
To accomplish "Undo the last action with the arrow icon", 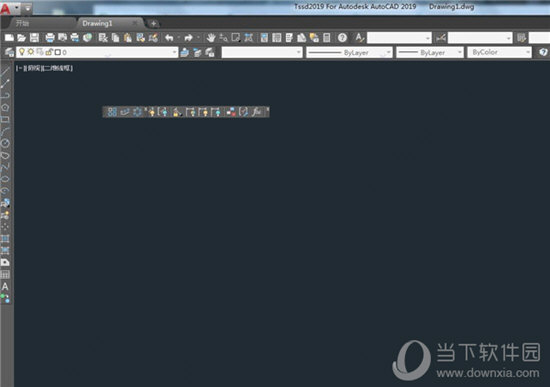I will click(169, 38).
